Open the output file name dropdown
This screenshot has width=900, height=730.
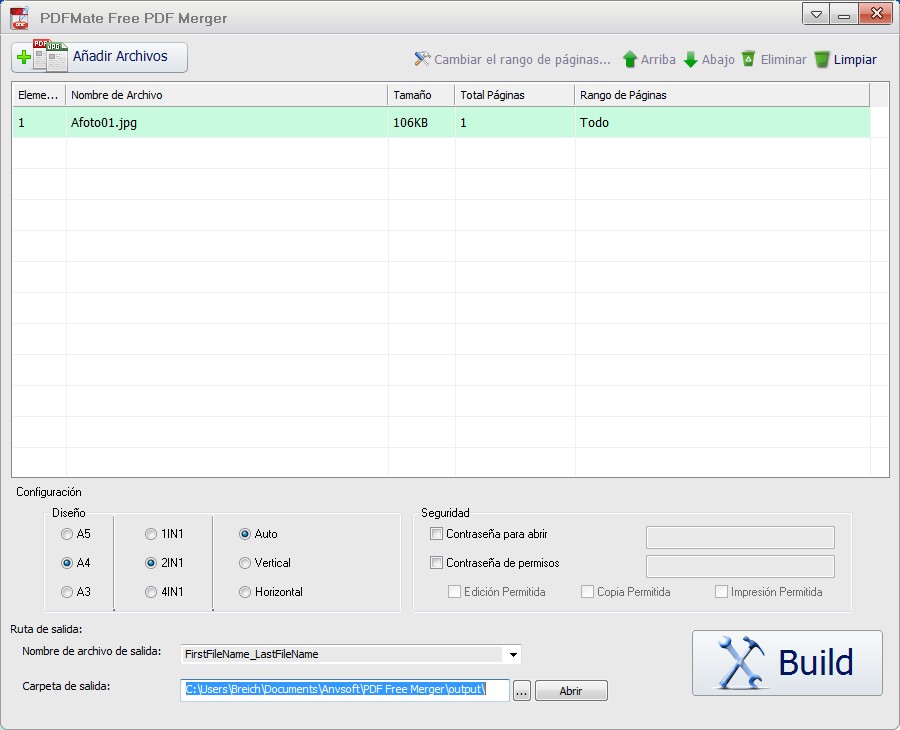[513, 654]
